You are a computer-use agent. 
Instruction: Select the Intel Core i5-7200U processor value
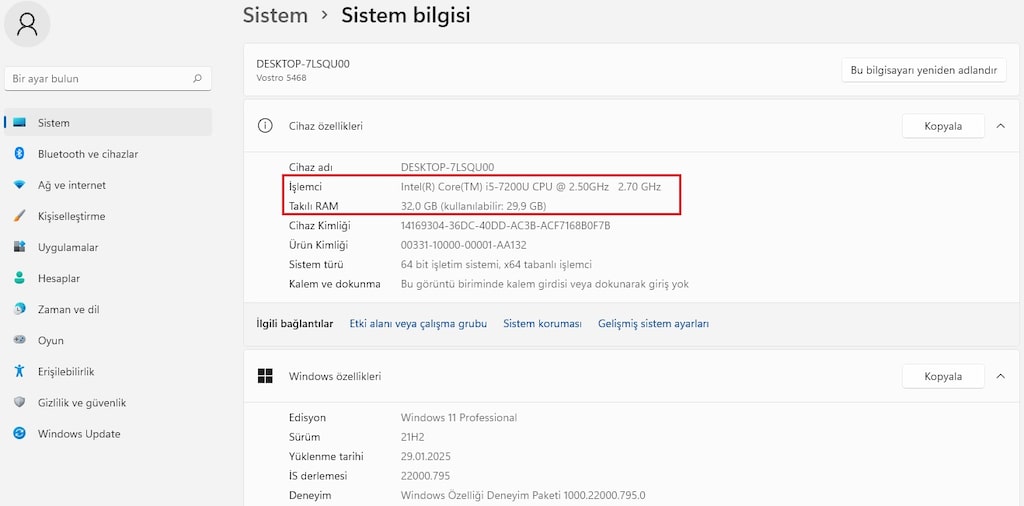pos(530,187)
